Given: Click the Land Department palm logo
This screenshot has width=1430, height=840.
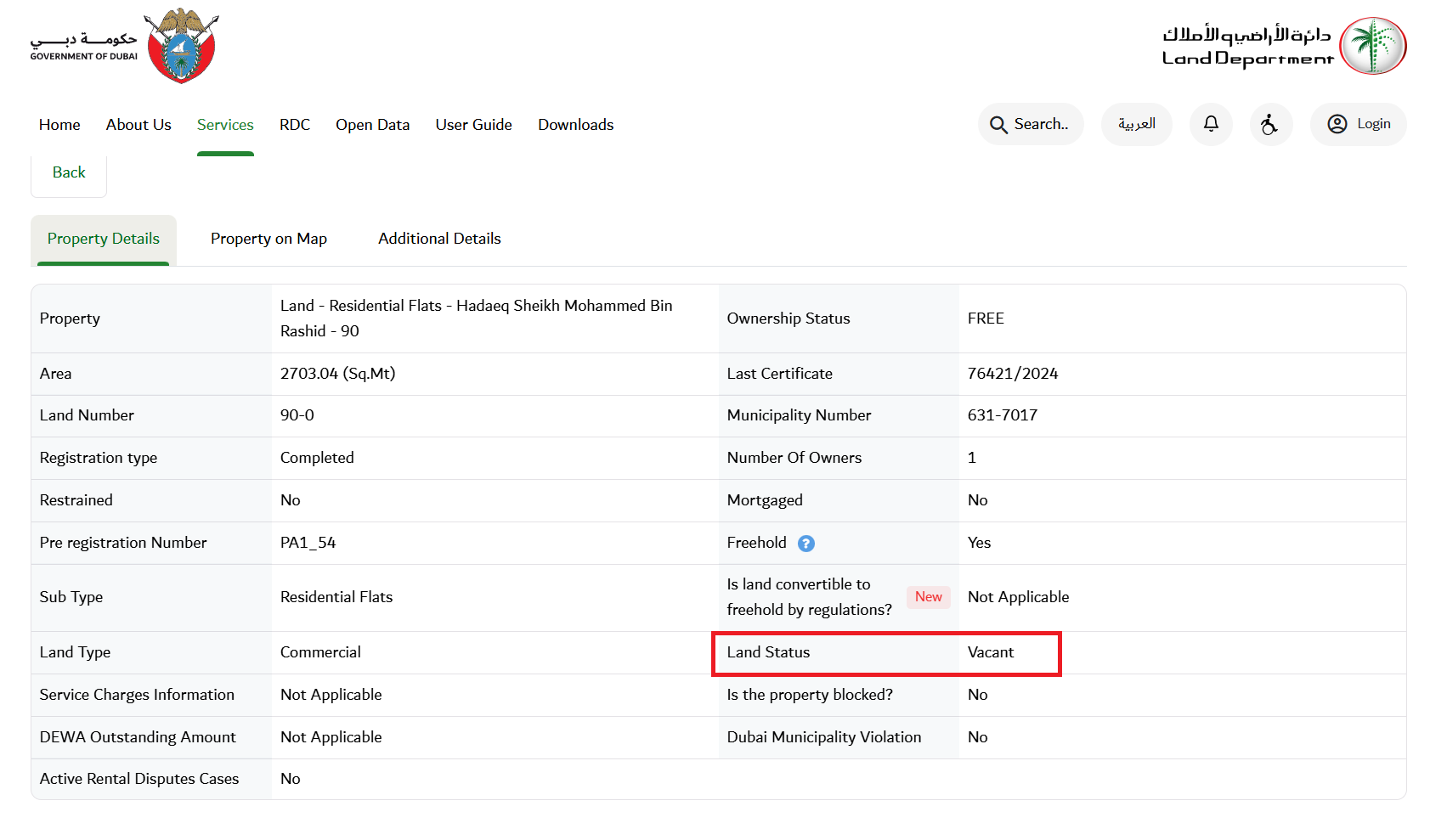Looking at the screenshot, I should [x=1372, y=46].
